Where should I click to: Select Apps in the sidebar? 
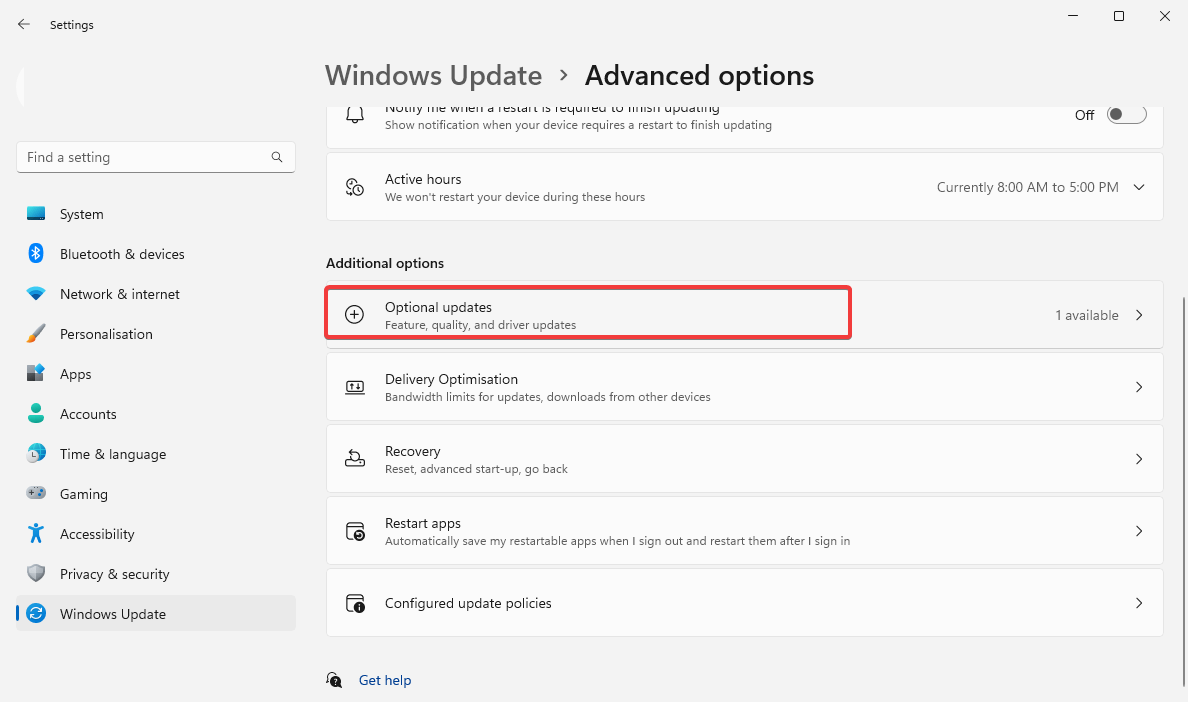coord(155,374)
